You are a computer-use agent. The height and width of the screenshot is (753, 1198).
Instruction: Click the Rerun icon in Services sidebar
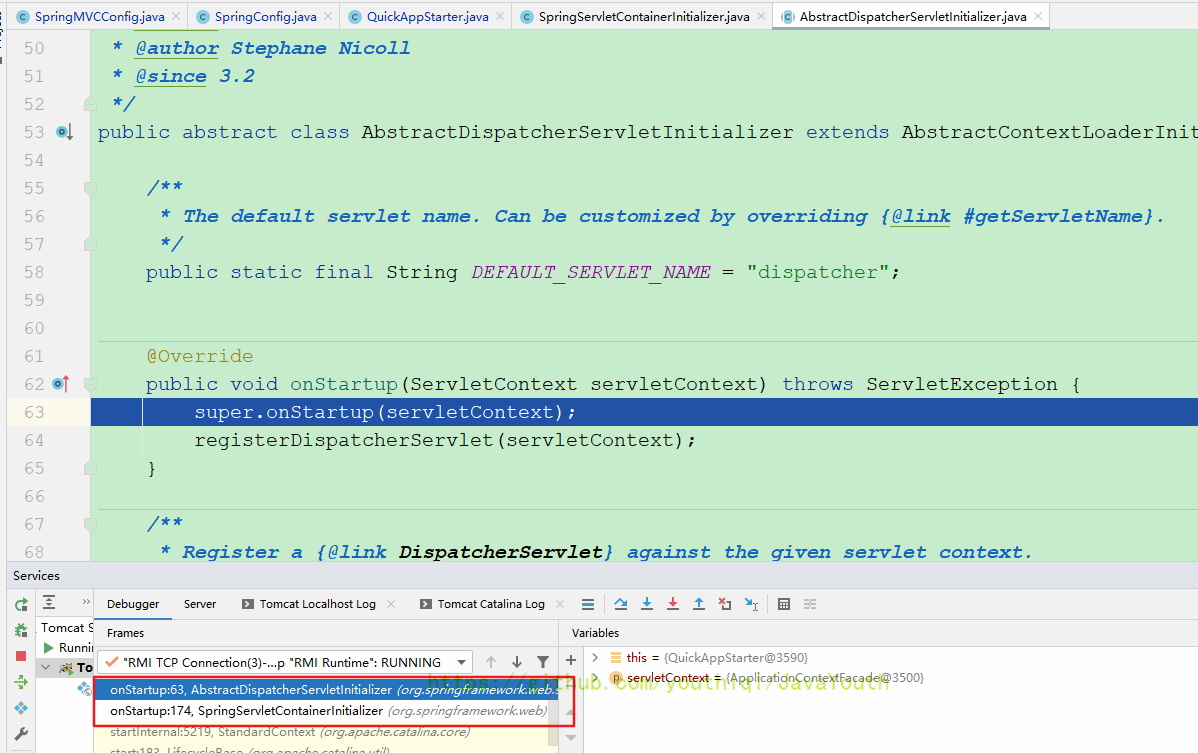[x=21, y=605]
